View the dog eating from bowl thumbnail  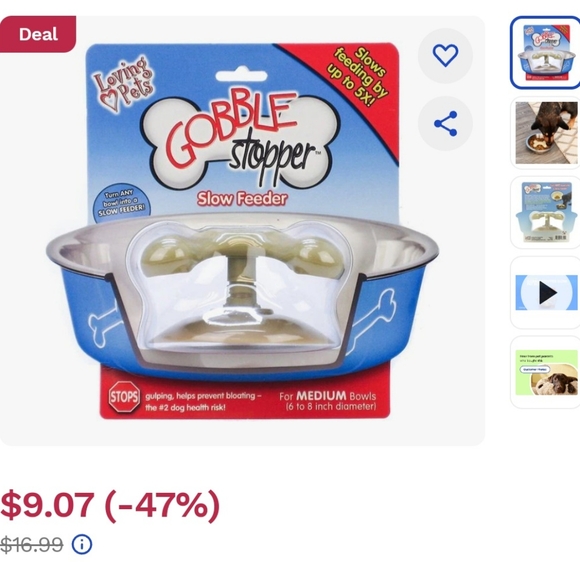[x=546, y=133]
